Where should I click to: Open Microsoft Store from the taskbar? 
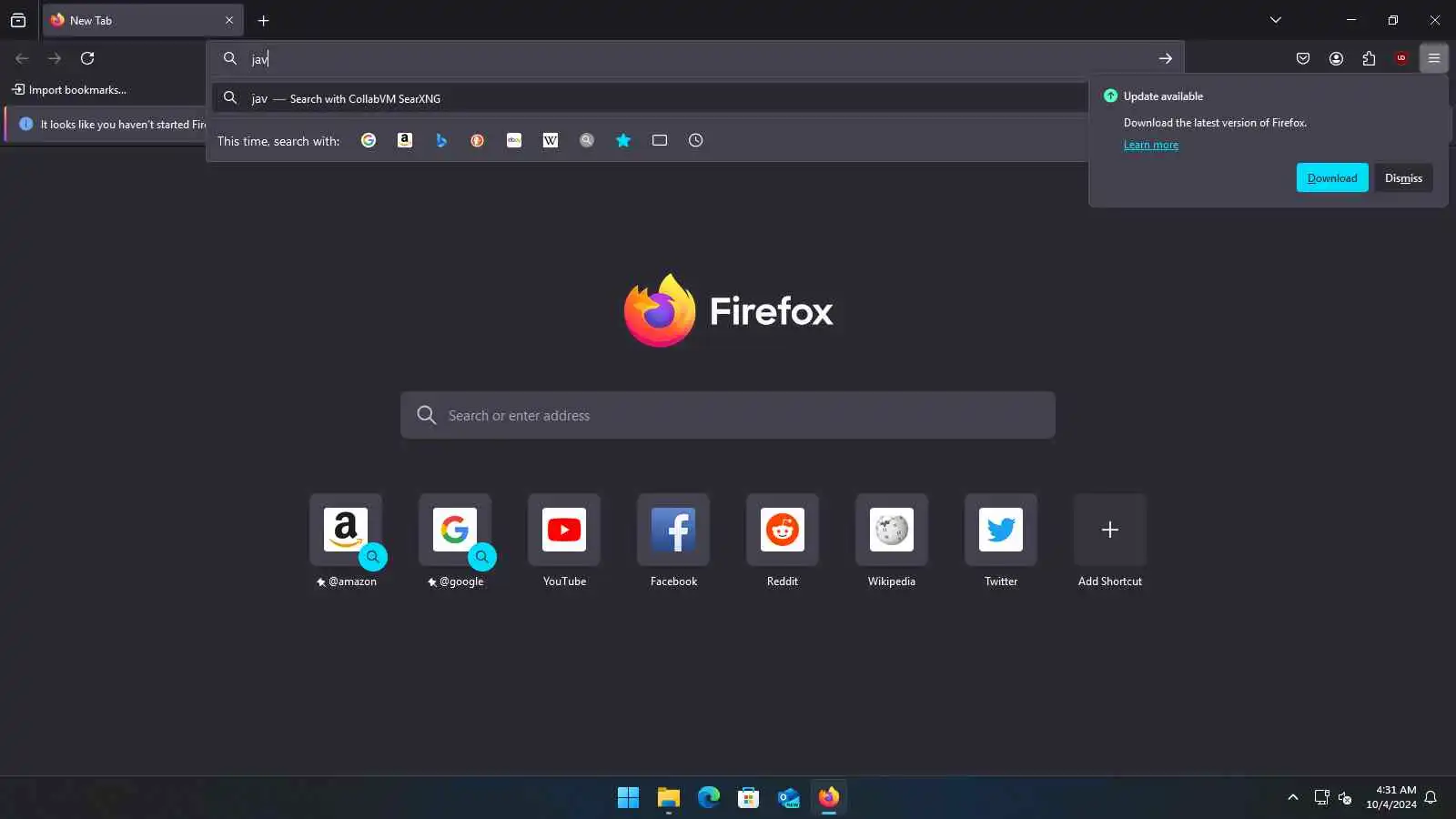(748, 797)
